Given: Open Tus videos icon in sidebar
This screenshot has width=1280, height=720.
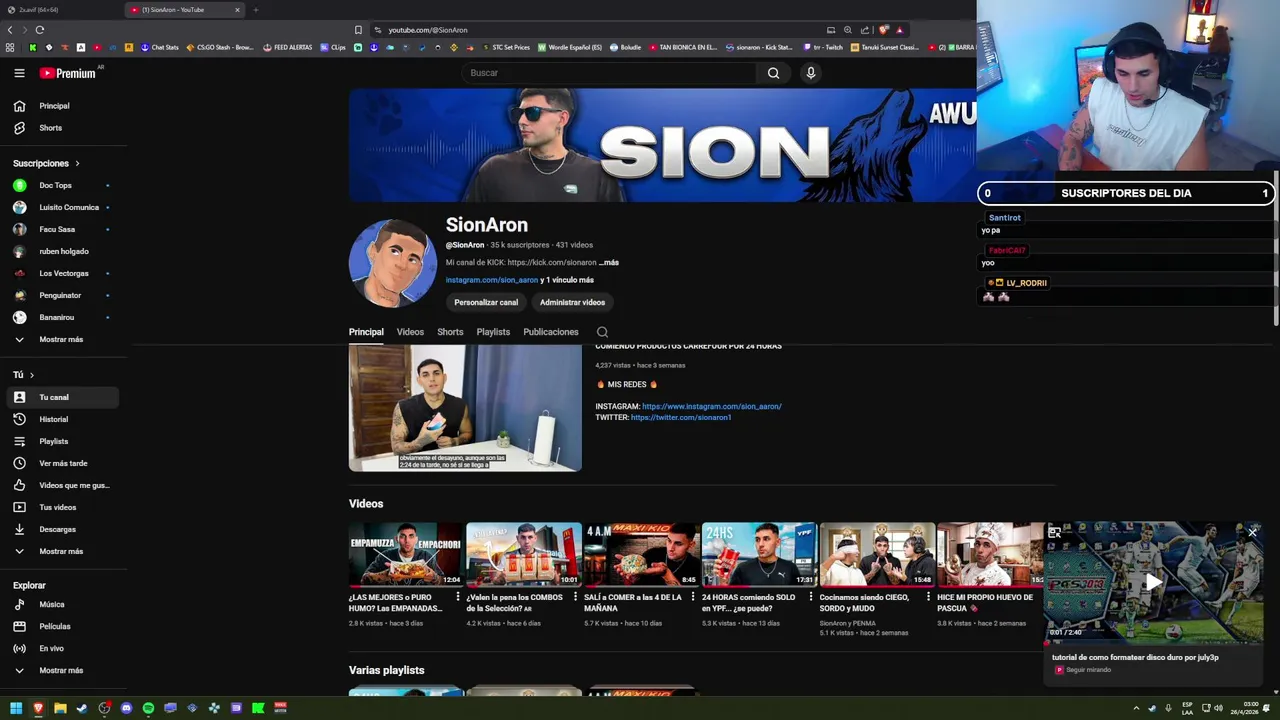Looking at the screenshot, I should click(x=19, y=507).
